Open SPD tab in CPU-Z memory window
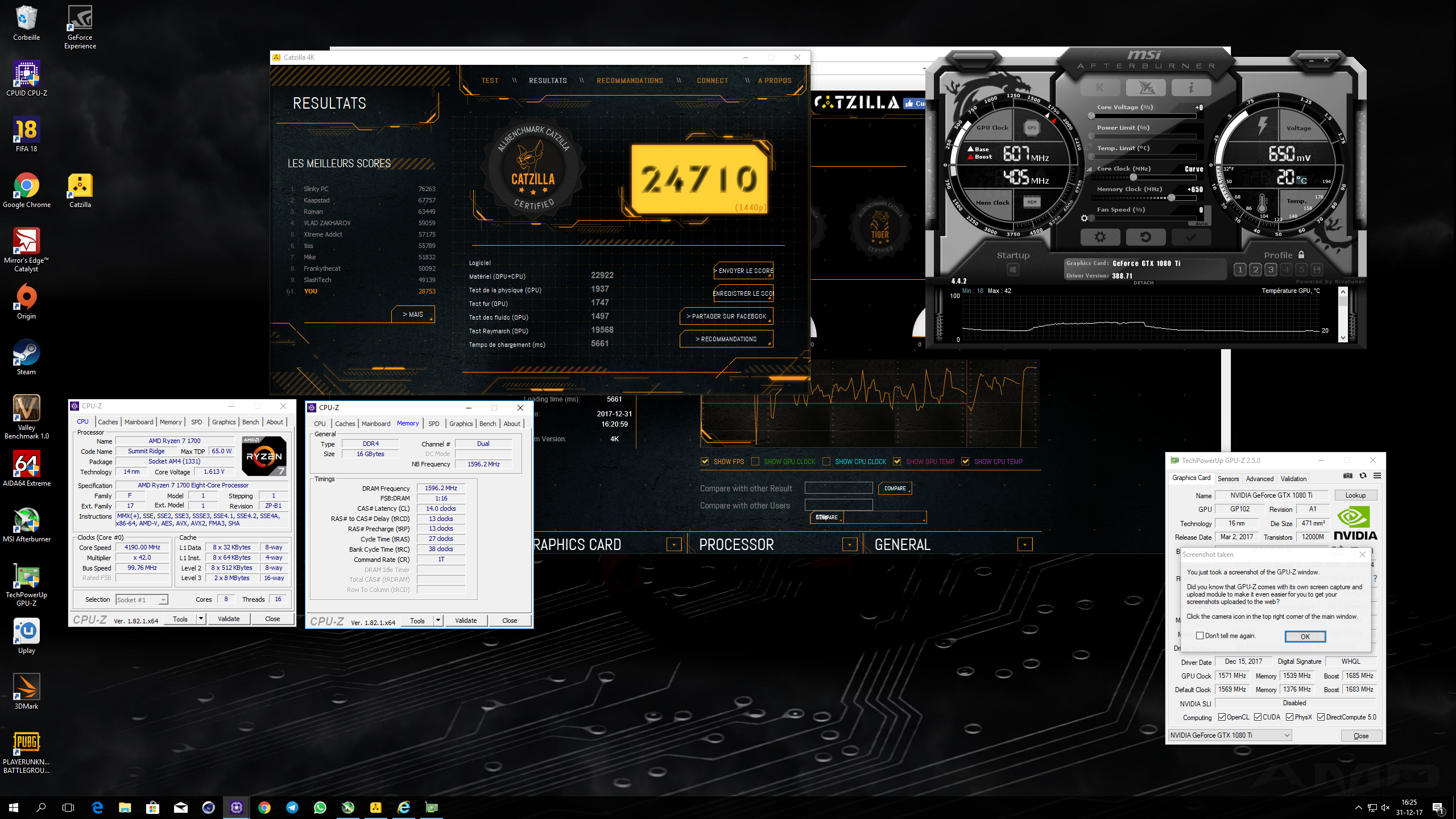The image size is (1456, 819). 433,424
